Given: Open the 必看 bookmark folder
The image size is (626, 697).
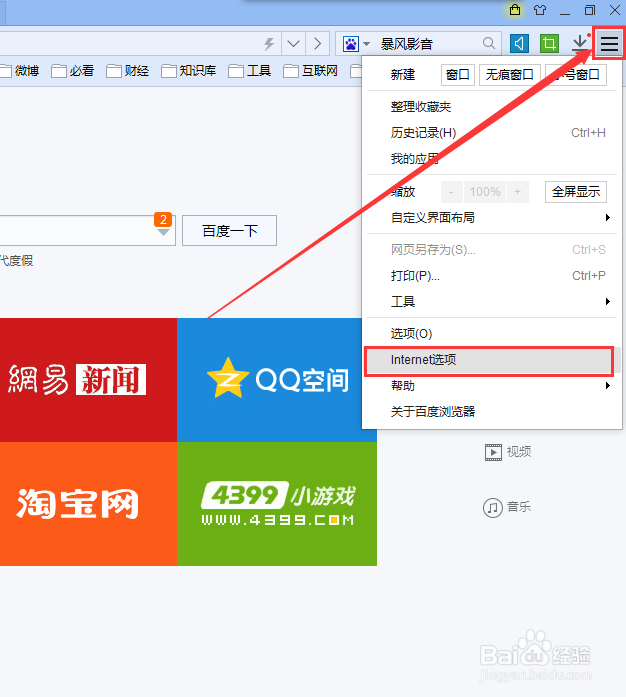Looking at the screenshot, I should pos(72,71).
